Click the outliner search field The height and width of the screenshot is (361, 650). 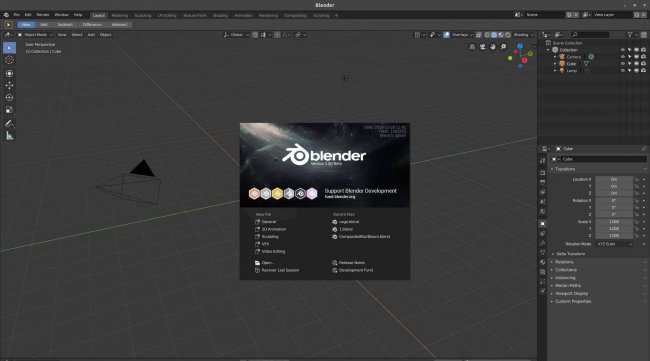590,35
